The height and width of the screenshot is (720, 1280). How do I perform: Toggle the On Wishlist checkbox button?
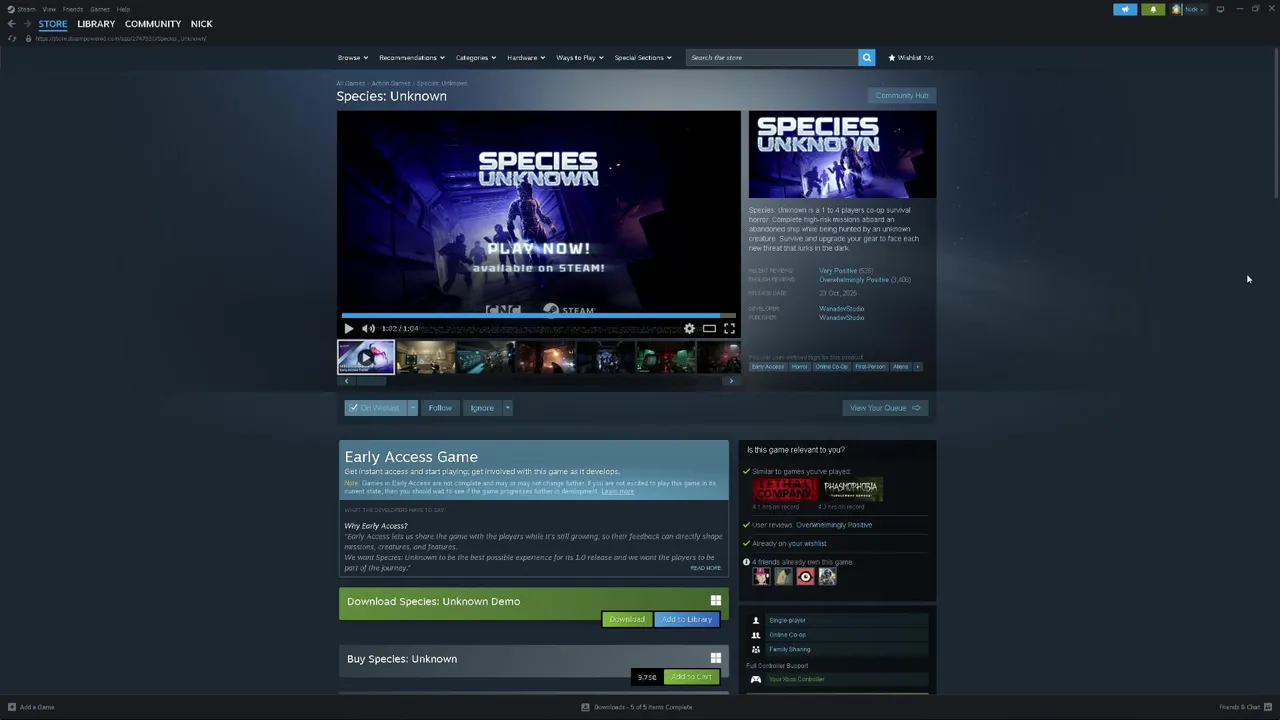click(375, 408)
